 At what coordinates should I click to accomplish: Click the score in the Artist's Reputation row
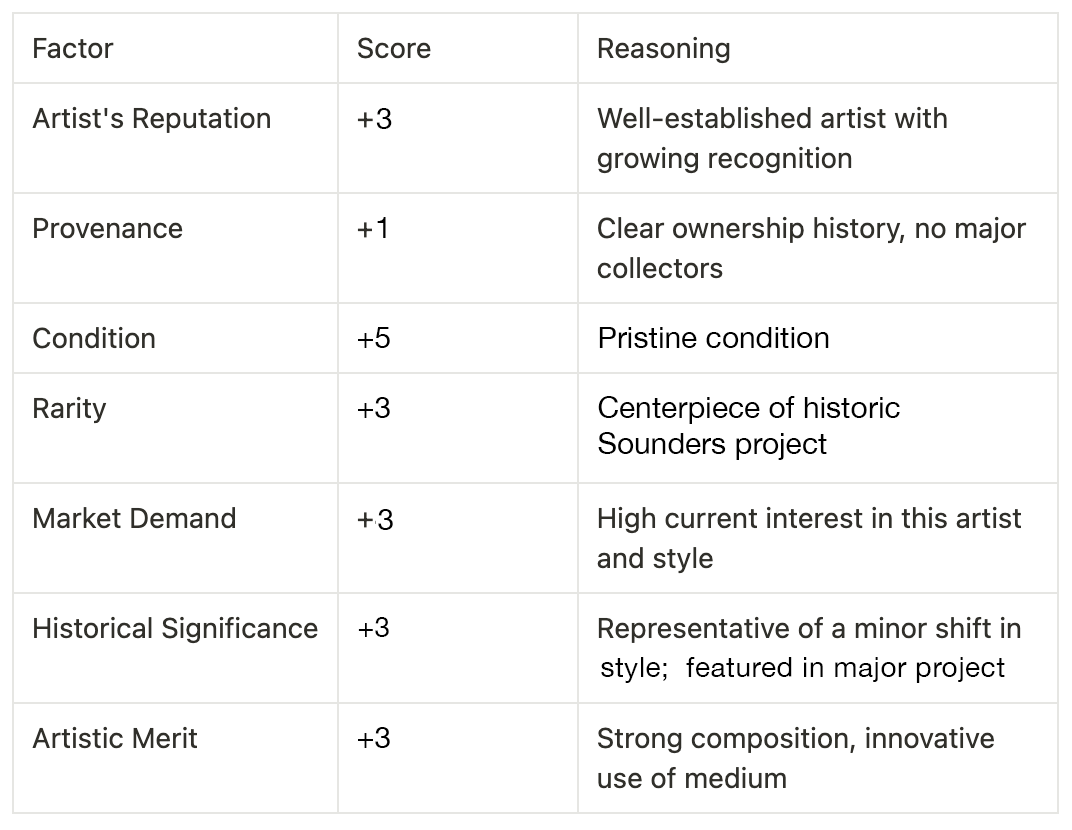(374, 118)
